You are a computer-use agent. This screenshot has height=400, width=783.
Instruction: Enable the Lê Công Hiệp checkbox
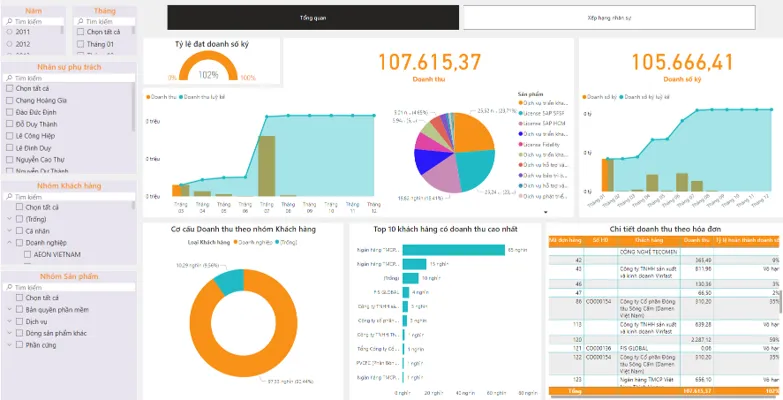point(9,136)
